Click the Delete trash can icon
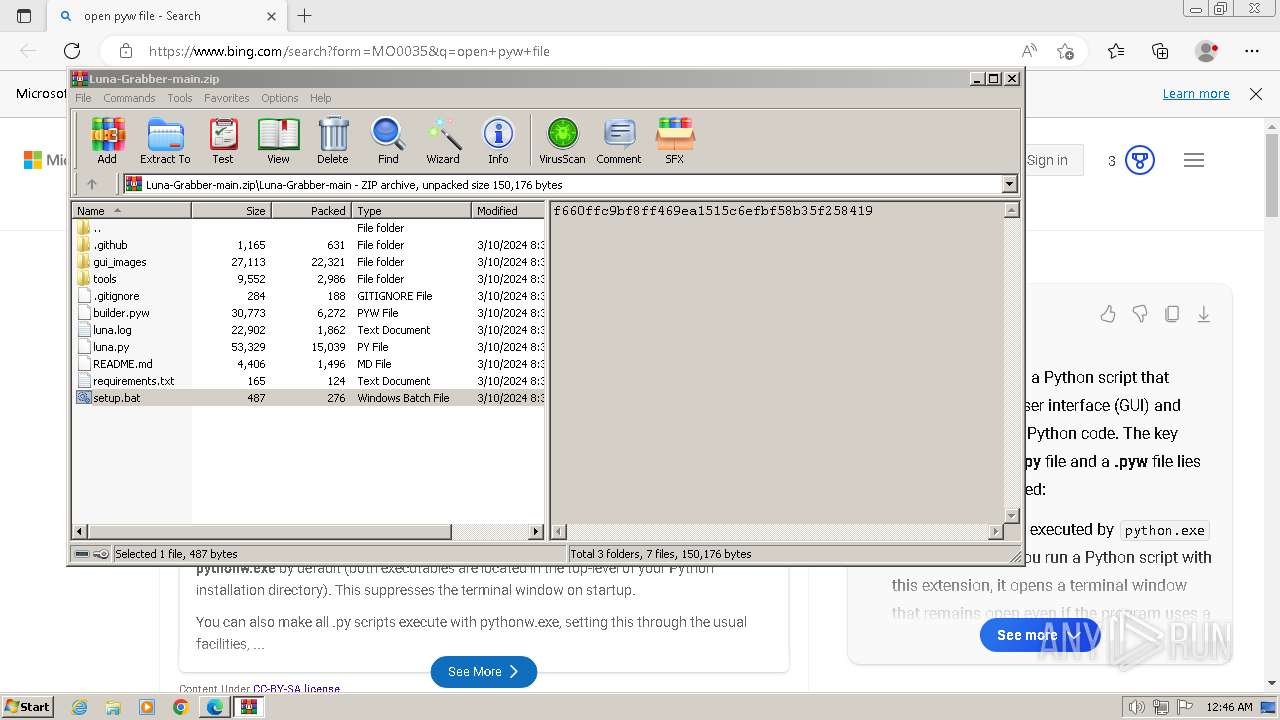 333,140
